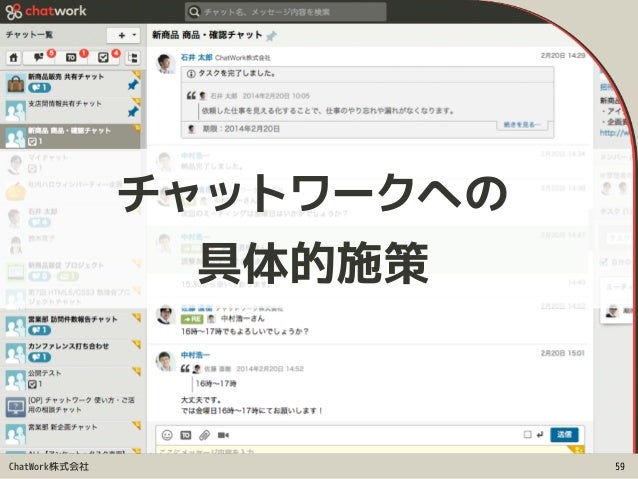
Task: Open the chat list category icon
Action: tap(133, 58)
